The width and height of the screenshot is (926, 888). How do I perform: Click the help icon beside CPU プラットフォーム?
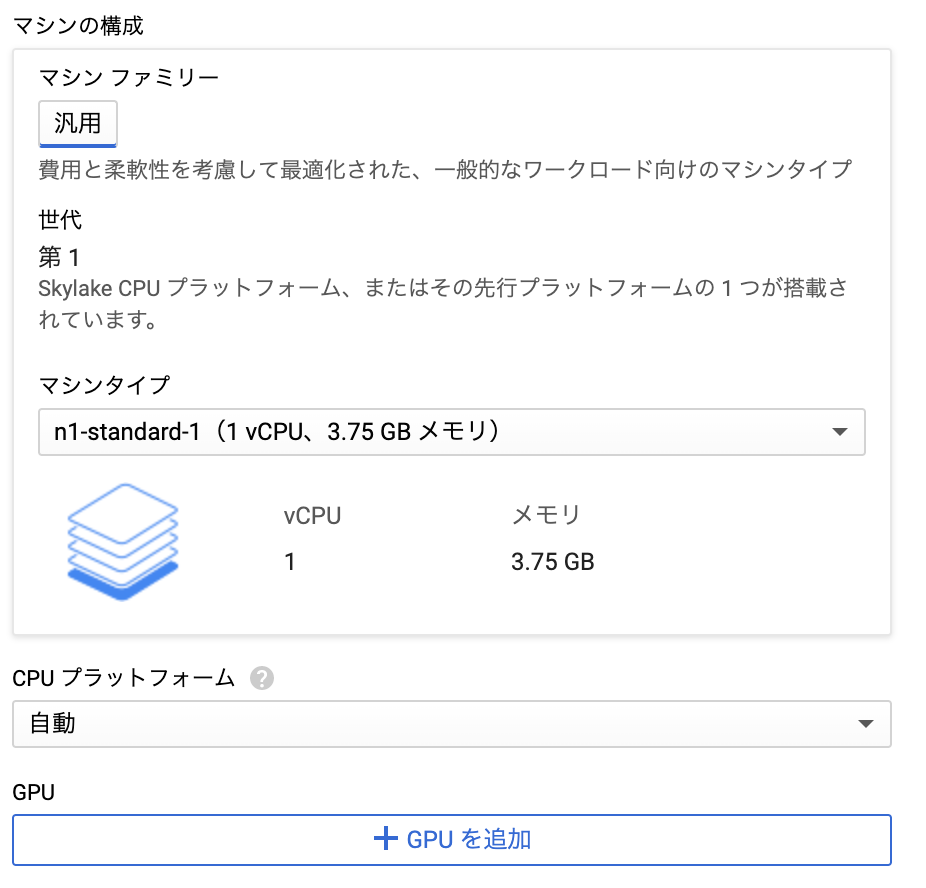tap(262, 678)
